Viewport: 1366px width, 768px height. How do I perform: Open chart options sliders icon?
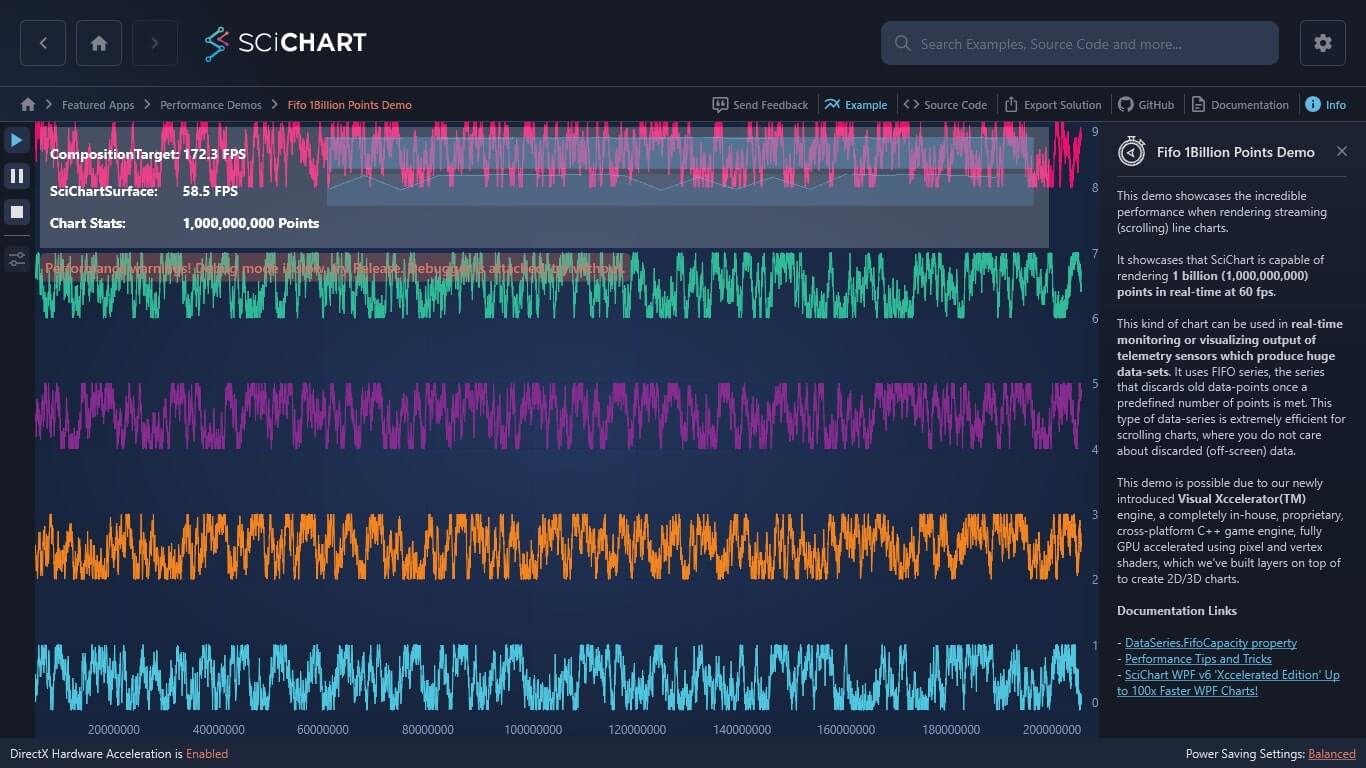(x=17, y=260)
